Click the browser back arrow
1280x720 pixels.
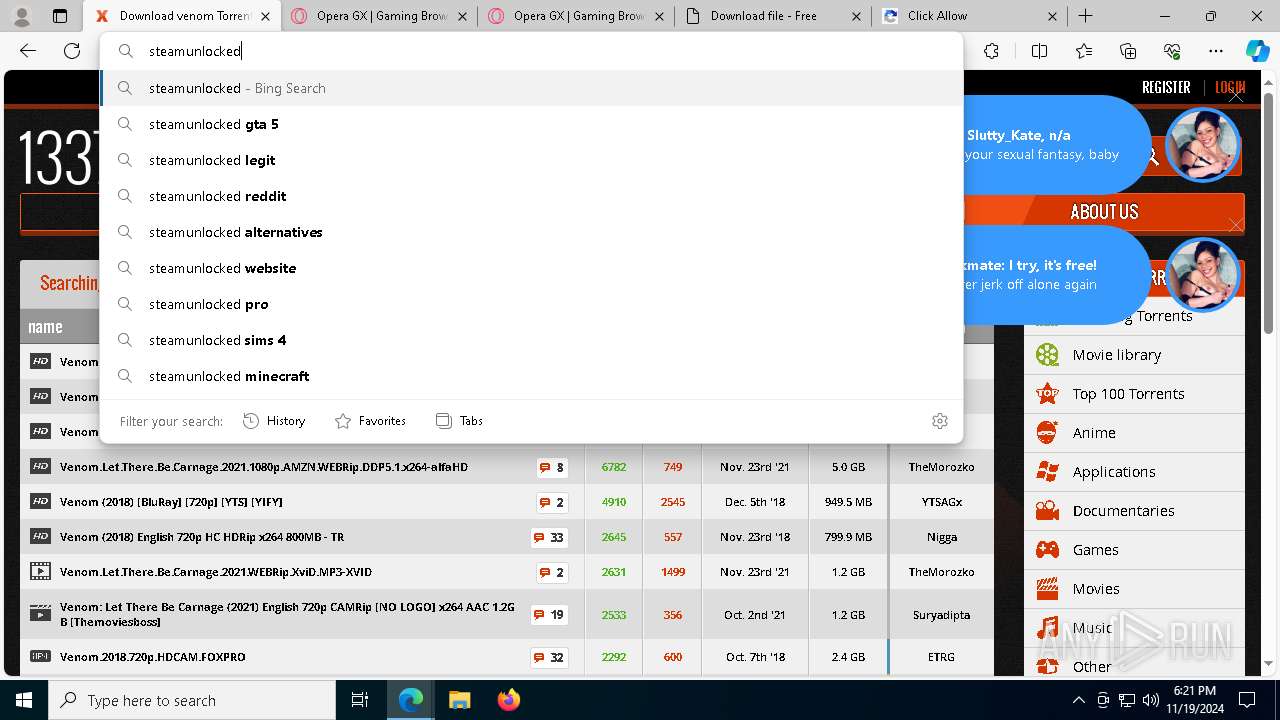click(28, 51)
